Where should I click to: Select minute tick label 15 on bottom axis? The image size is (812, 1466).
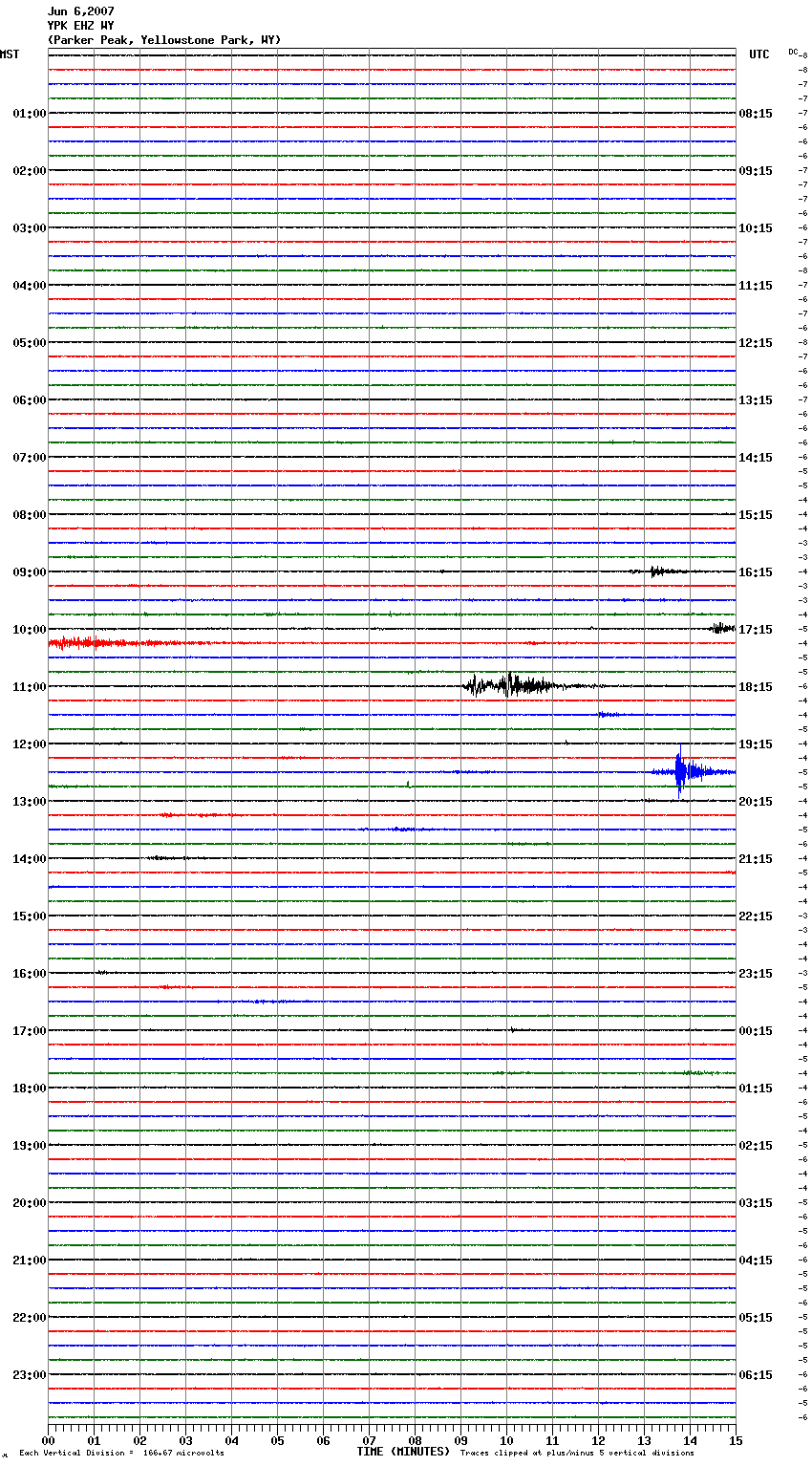coord(736,1440)
